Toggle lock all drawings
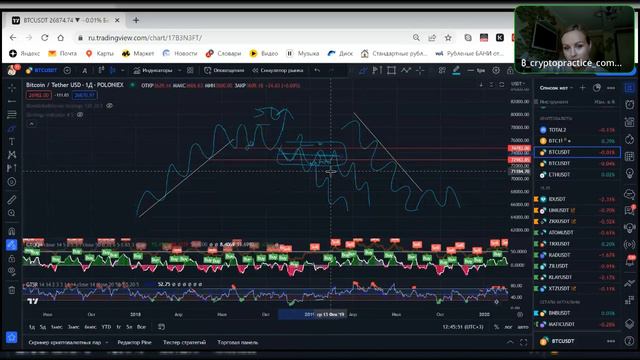The height and width of the screenshot is (360, 640). [12, 258]
